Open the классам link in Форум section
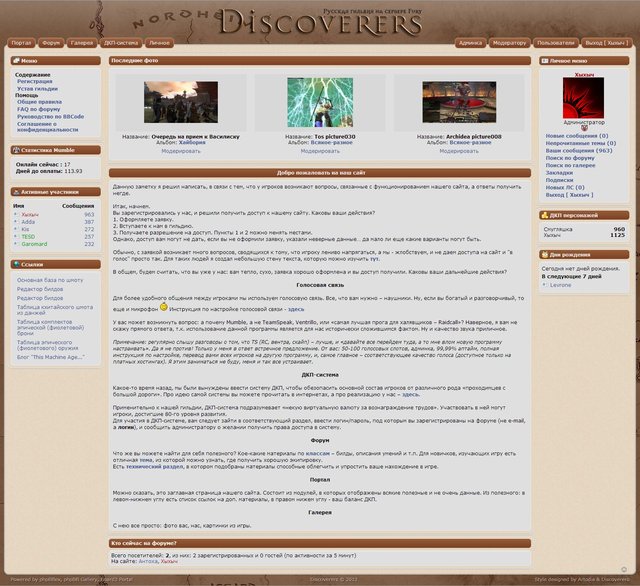 tap(318, 453)
